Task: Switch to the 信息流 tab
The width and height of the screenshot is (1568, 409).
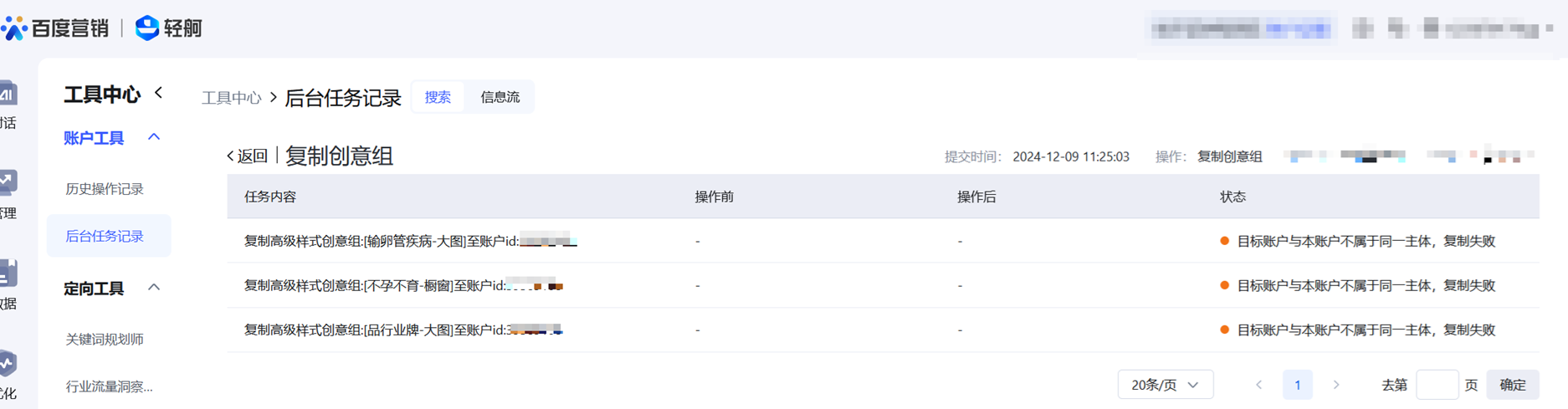Action: (500, 97)
